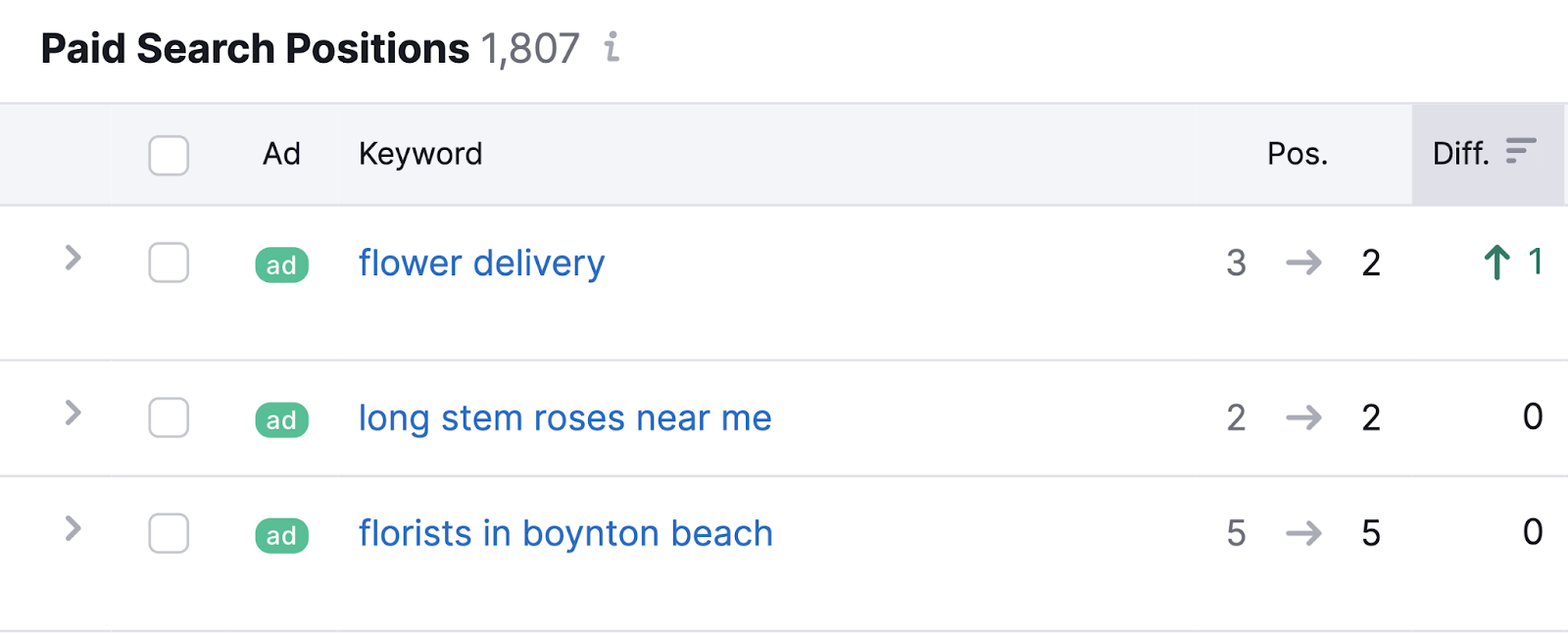Click the ad badge for long stem roses
1568x635 pixels.
(x=281, y=419)
